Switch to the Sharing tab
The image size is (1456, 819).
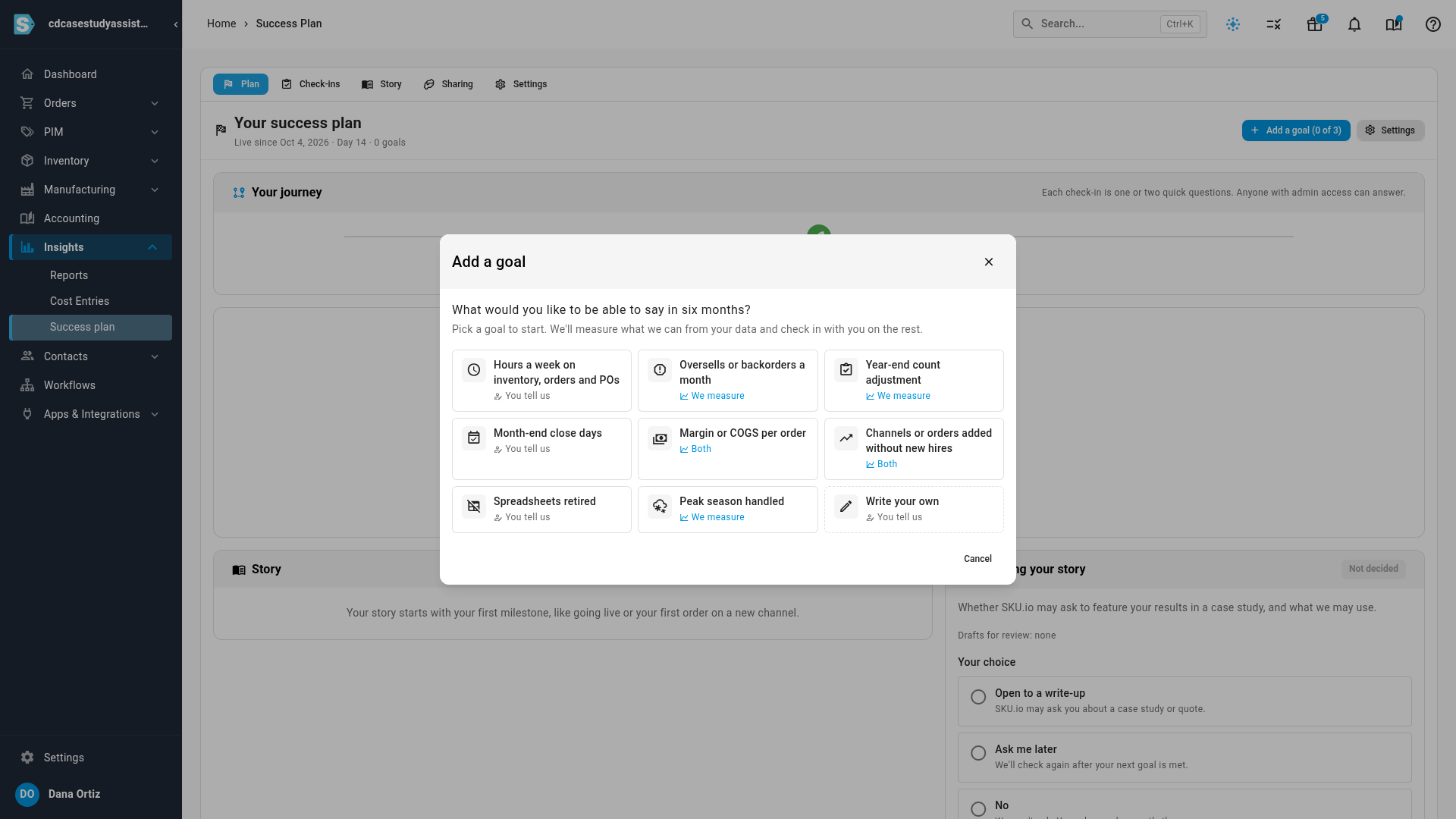coord(448,84)
